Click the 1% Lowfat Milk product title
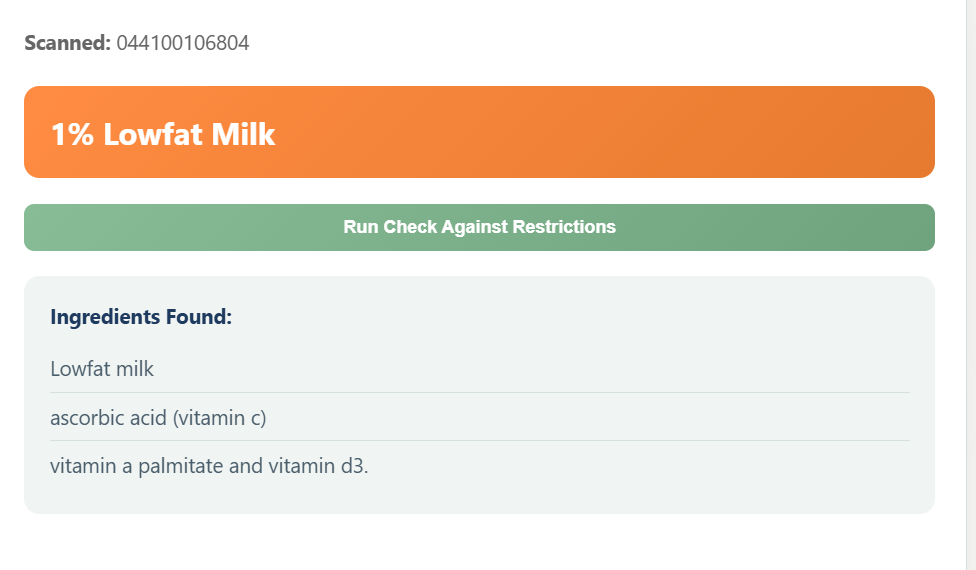976x570 pixels. [x=163, y=134]
